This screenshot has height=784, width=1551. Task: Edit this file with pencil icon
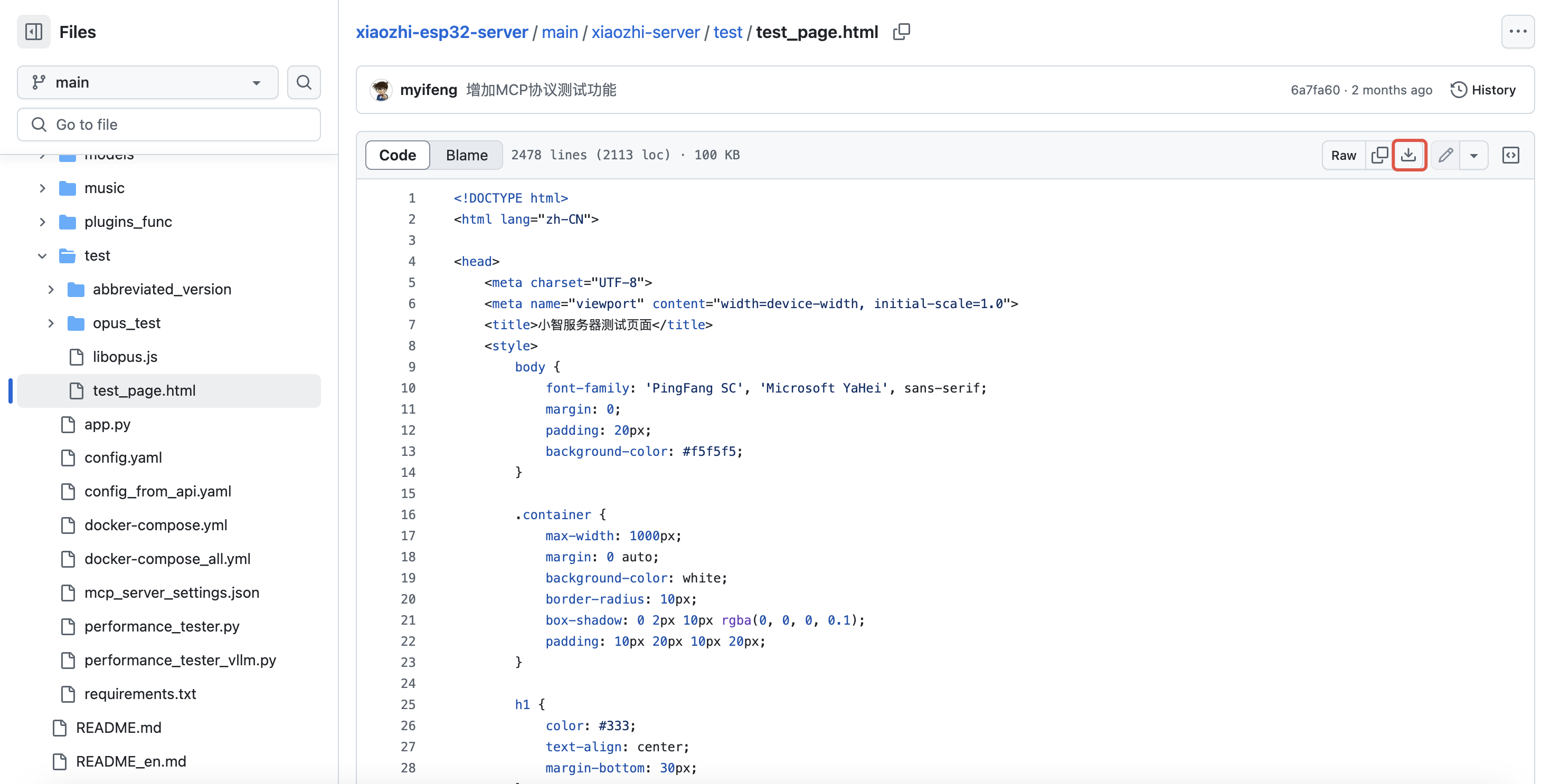point(1445,155)
